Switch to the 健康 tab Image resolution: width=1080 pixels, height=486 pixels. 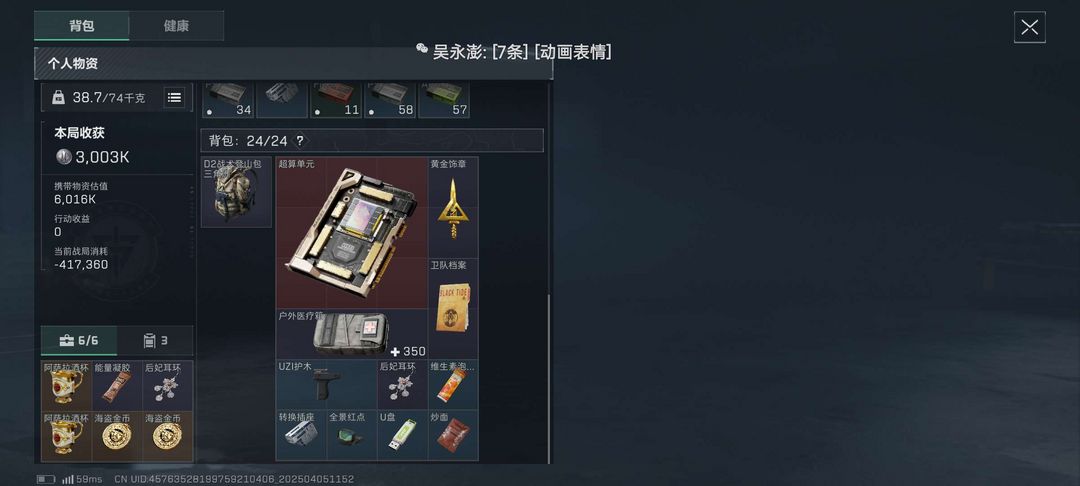point(176,25)
